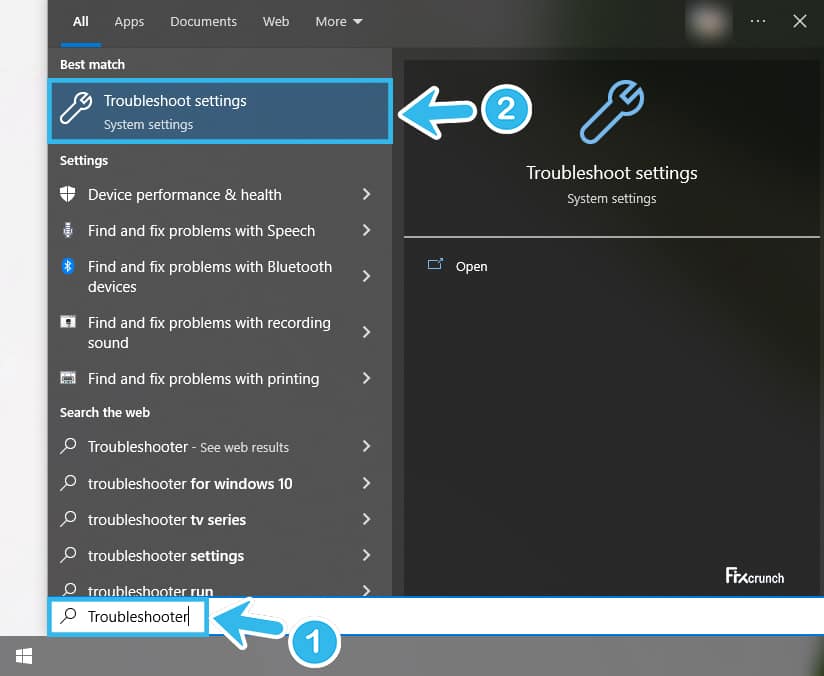Open the Troubleshoot settings best match result
The height and width of the screenshot is (676, 824).
pos(220,111)
